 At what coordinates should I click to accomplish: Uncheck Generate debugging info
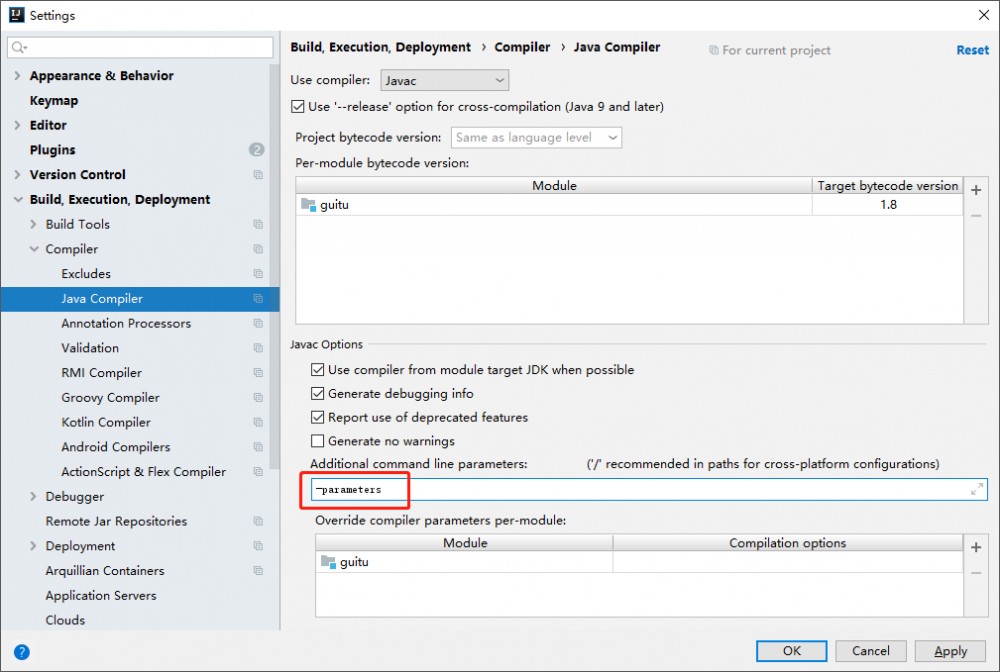(318, 393)
